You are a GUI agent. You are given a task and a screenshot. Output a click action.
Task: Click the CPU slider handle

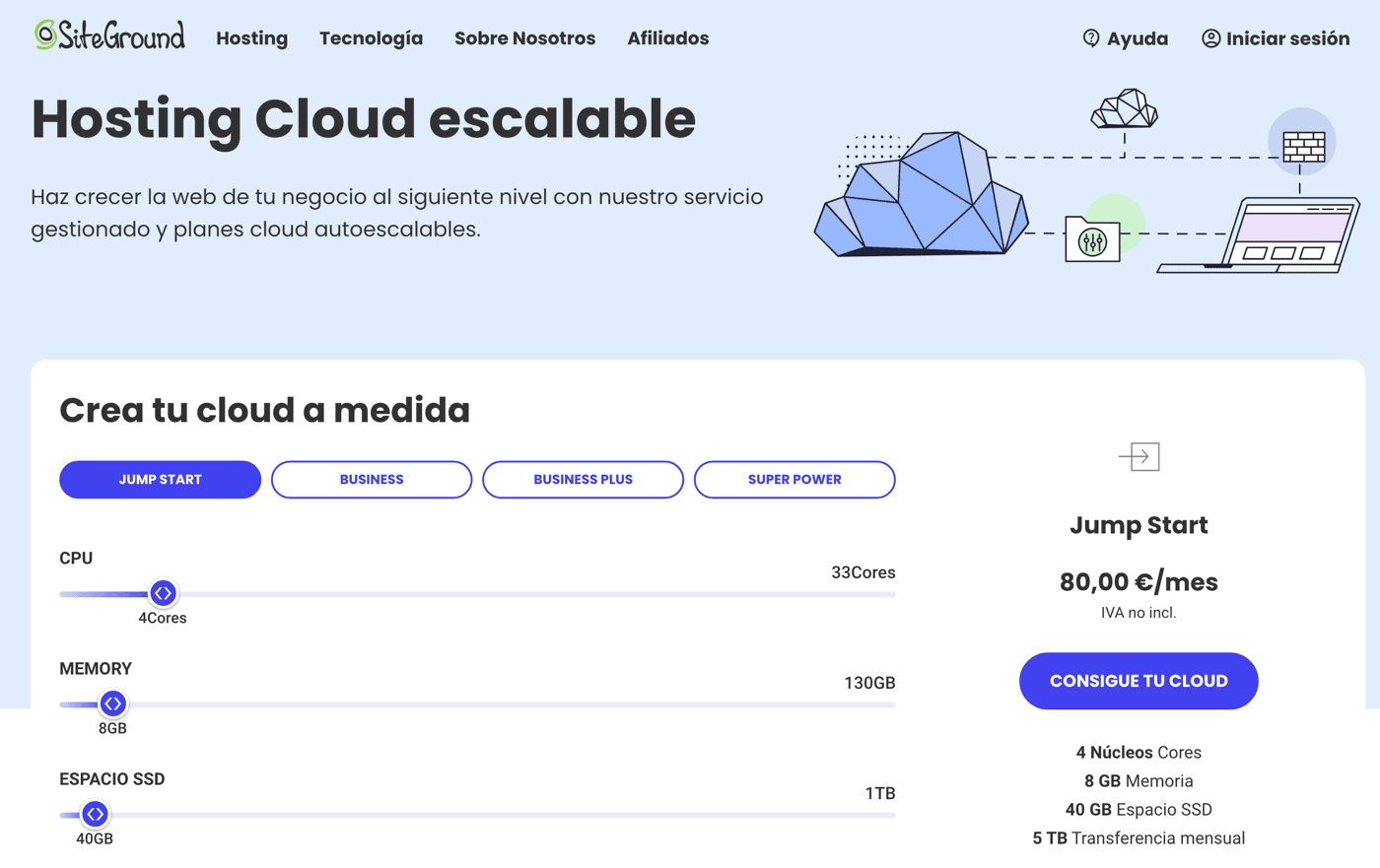163,593
